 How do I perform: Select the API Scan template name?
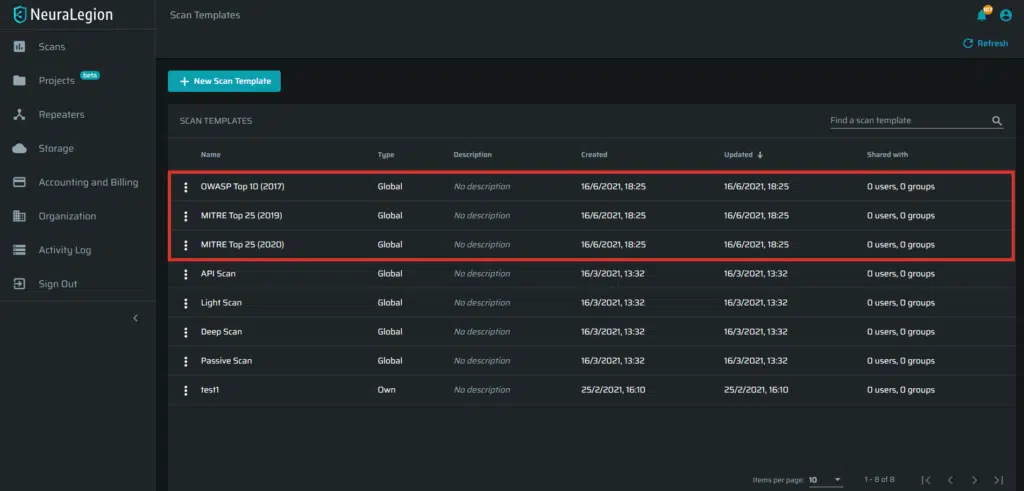pos(218,274)
